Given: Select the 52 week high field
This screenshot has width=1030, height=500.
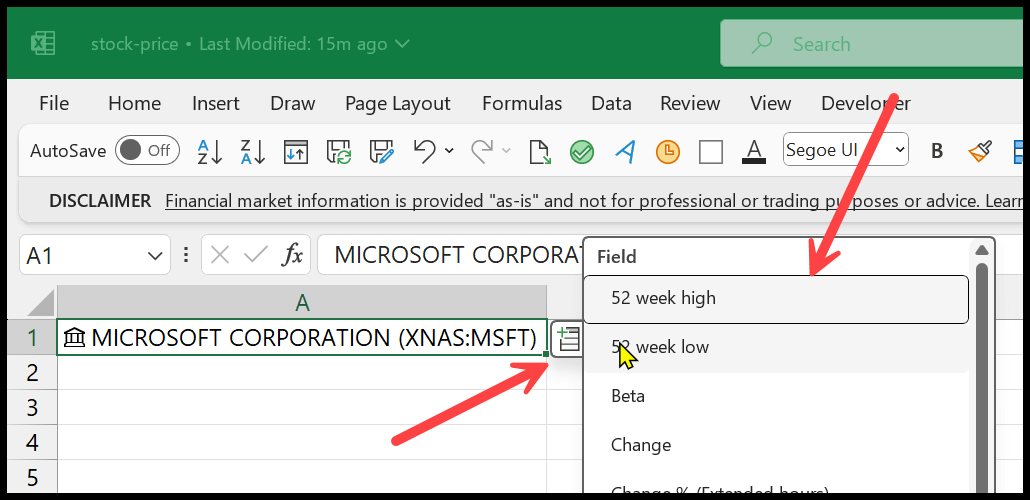Looking at the screenshot, I should click(x=776, y=300).
